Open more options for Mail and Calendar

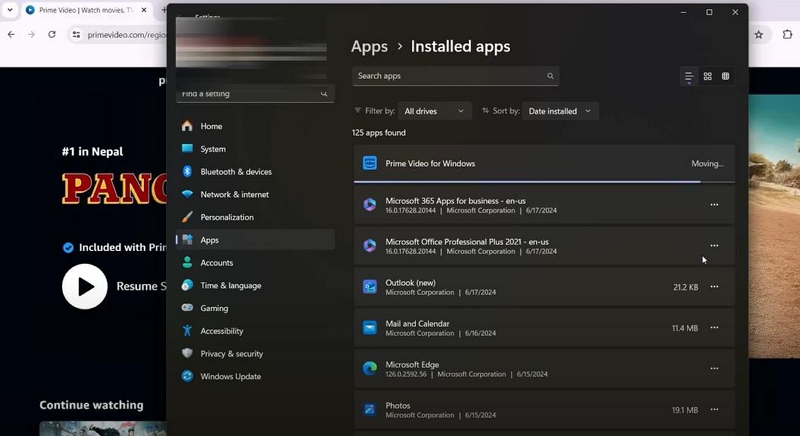click(x=714, y=327)
